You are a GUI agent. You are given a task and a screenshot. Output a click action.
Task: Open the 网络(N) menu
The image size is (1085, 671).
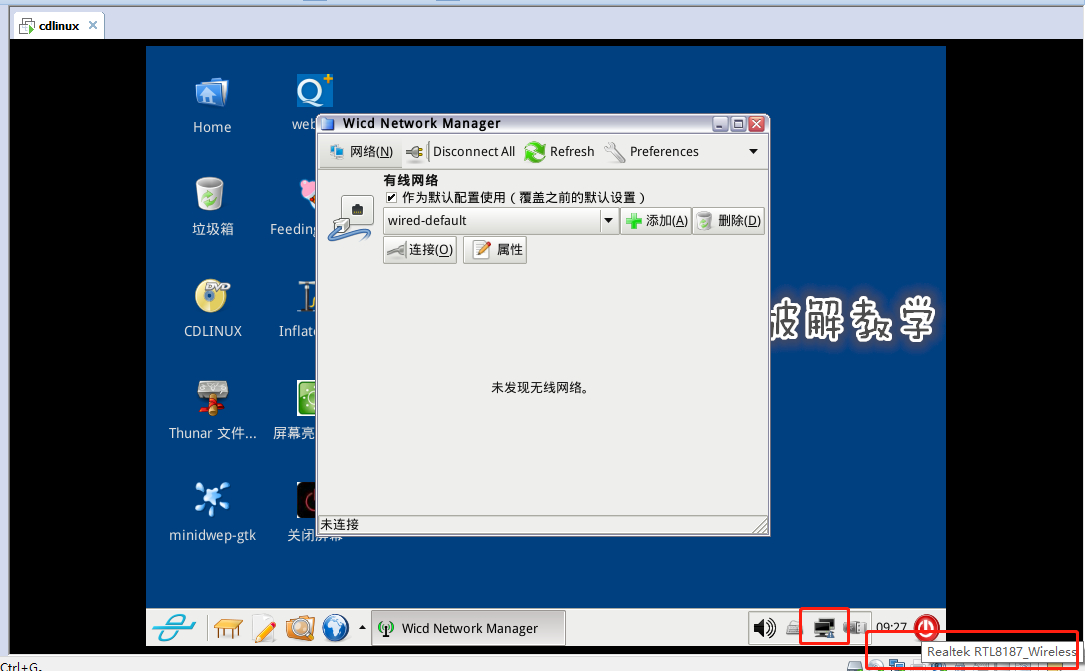pos(361,151)
